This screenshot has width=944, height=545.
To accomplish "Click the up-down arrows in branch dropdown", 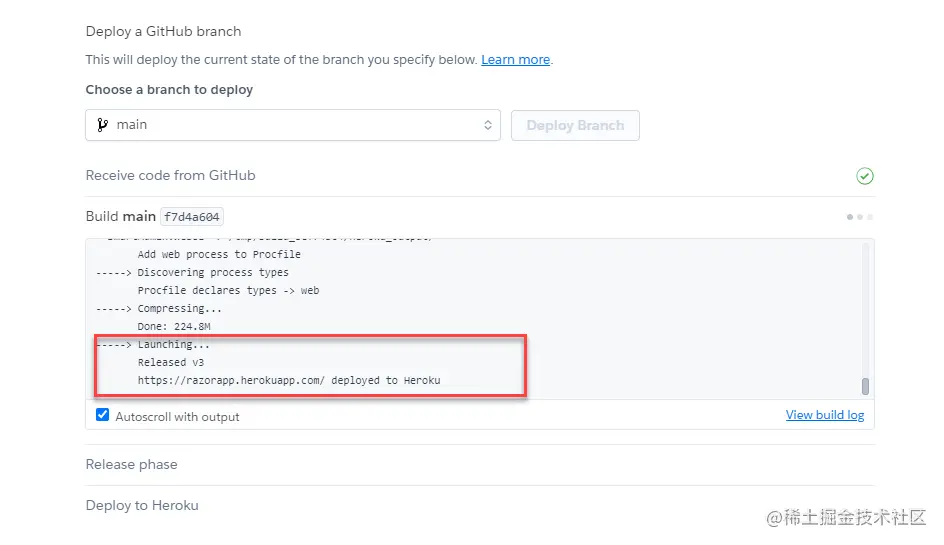I will point(488,125).
